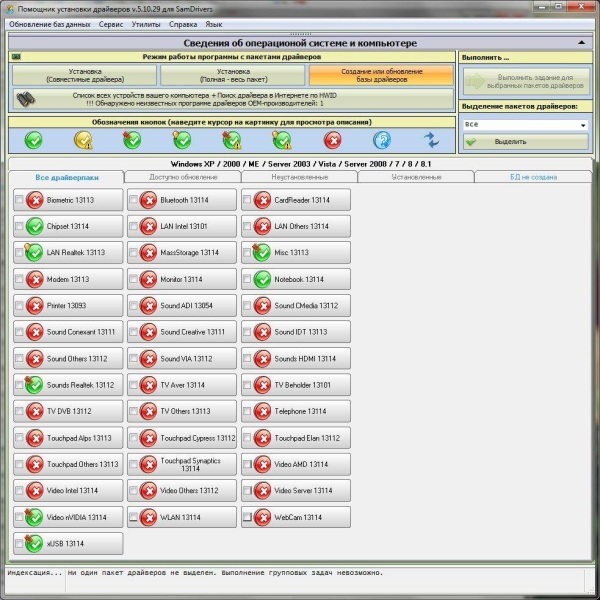Screen dimensions: 600x600
Task: Switch to the Неустановленные tab
Action: pos(299,177)
